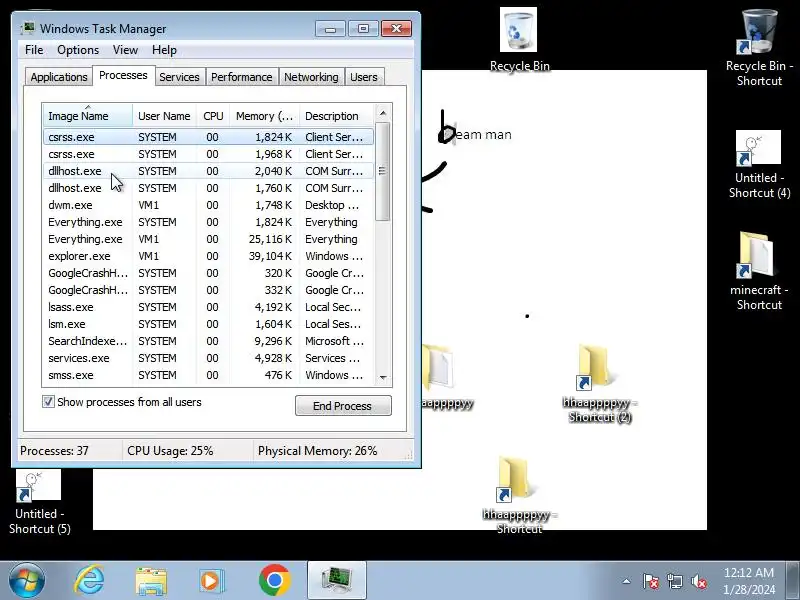Sort by the Description column header

click(x=337, y=116)
